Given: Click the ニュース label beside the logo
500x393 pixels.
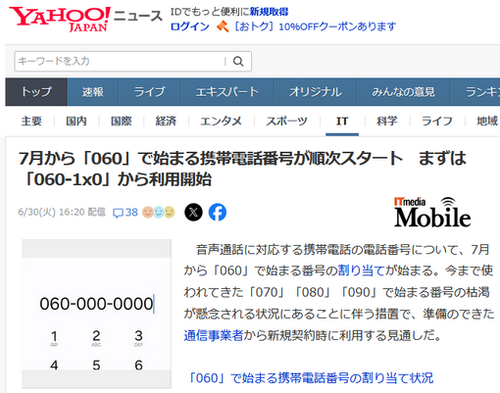Looking at the screenshot, I should tap(138, 16).
